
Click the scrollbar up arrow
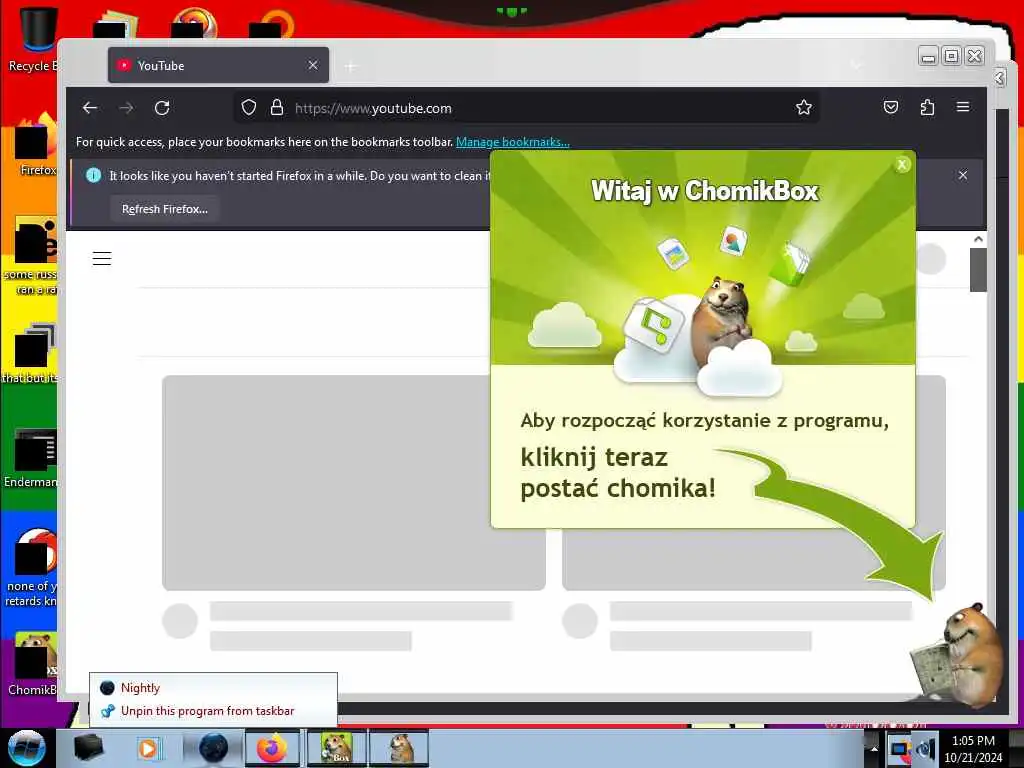point(978,239)
